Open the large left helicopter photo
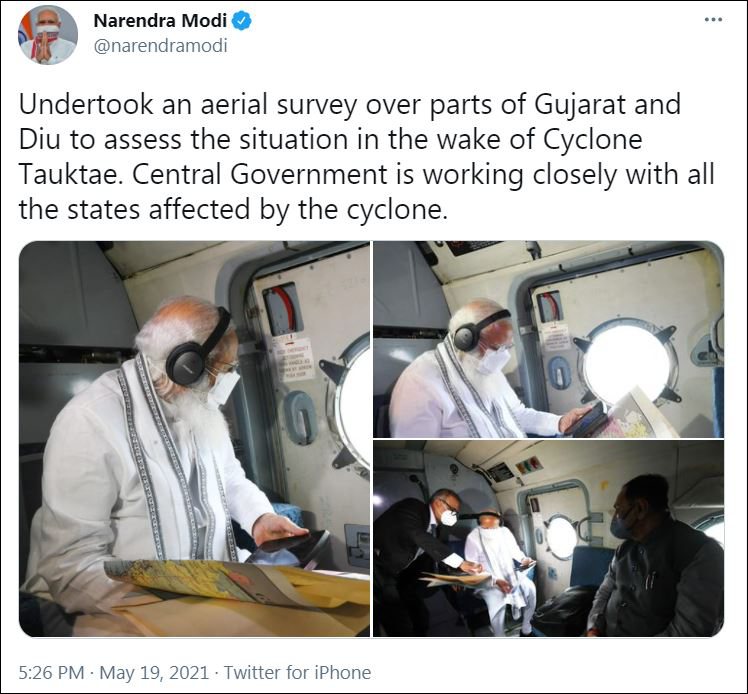This screenshot has width=748, height=694. tap(194, 439)
